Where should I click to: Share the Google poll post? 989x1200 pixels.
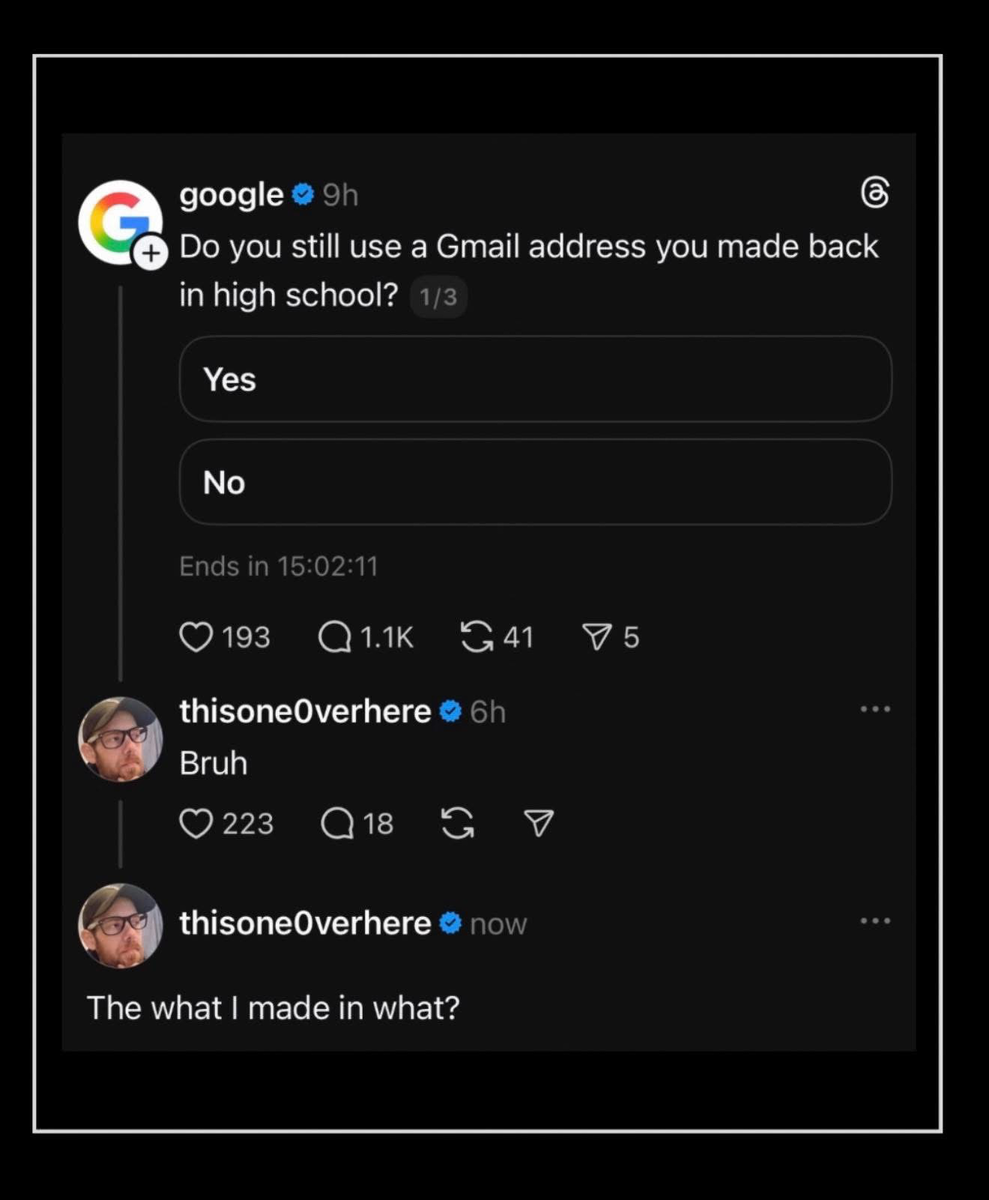596,637
